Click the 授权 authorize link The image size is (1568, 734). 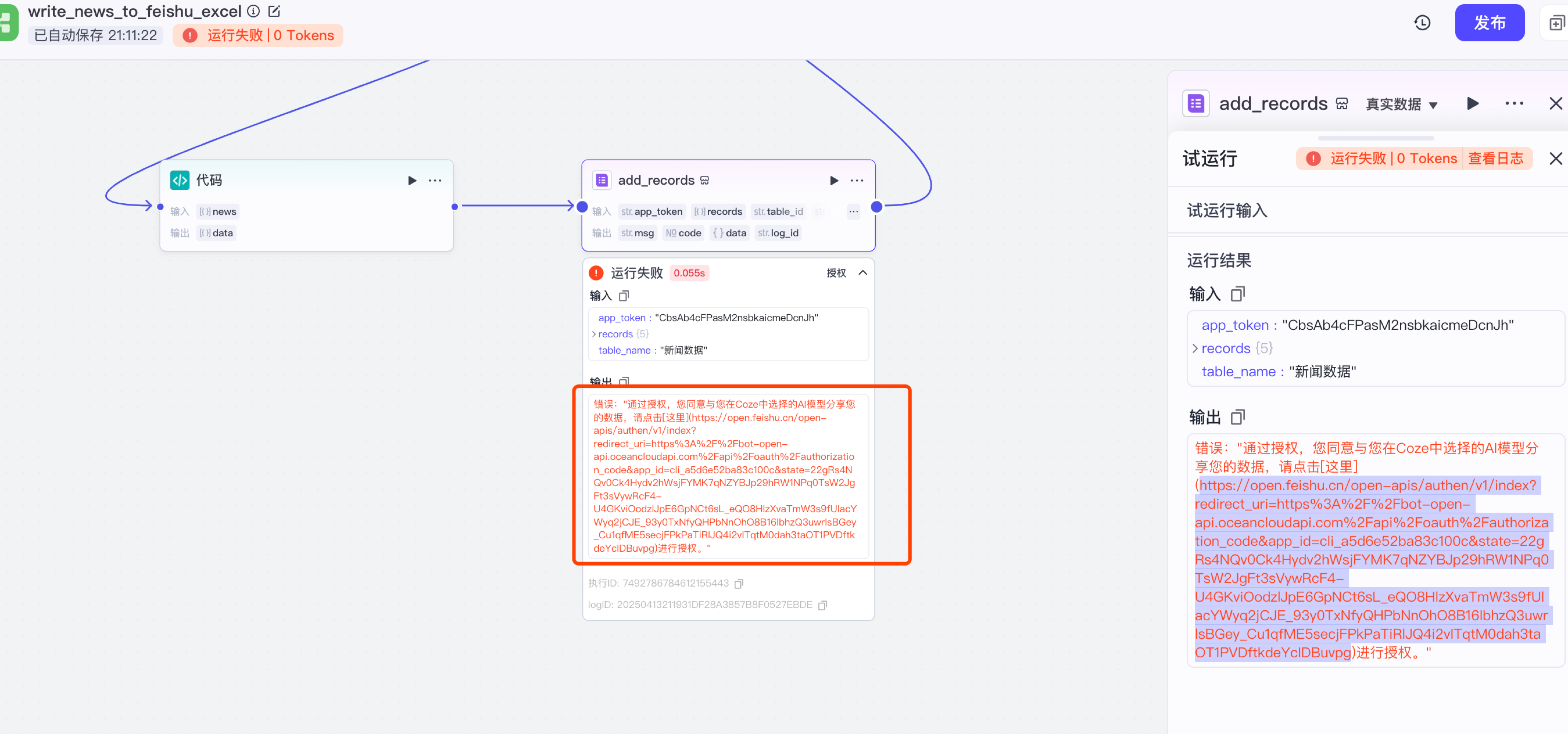point(836,273)
